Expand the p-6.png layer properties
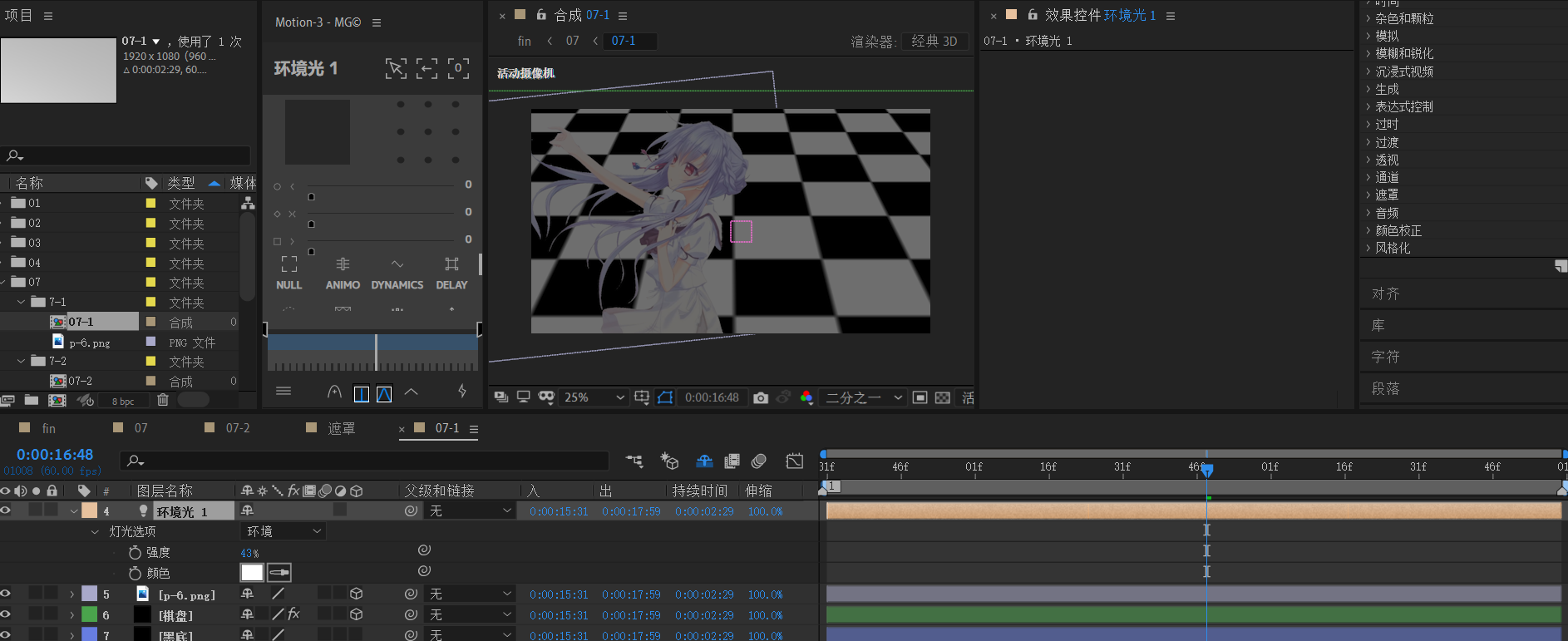The image size is (1568, 641). coord(72,594)
